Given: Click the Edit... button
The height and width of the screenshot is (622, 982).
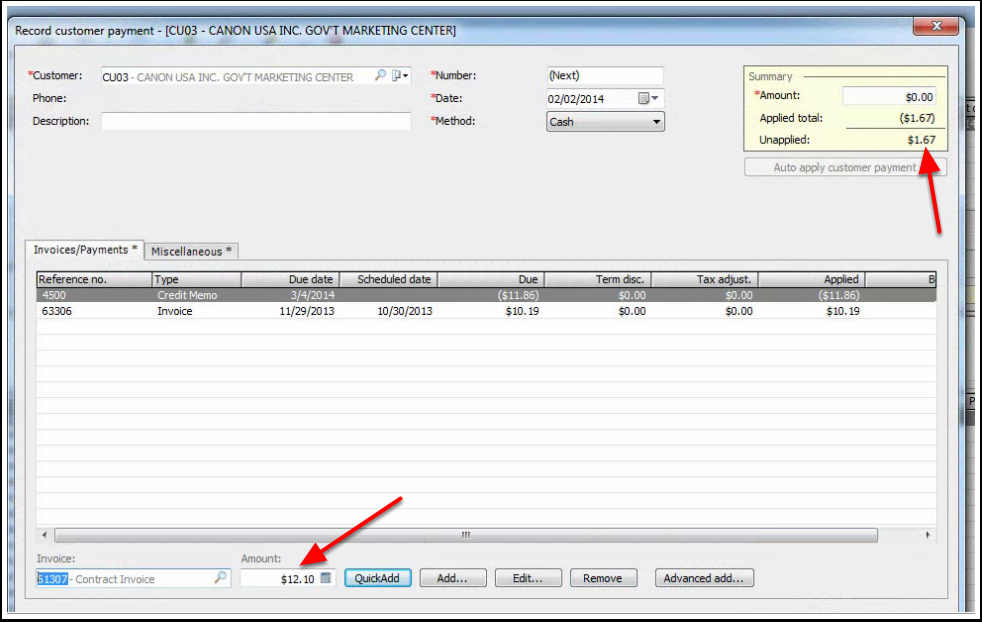Looking at the screenshot, I should 527,578.
